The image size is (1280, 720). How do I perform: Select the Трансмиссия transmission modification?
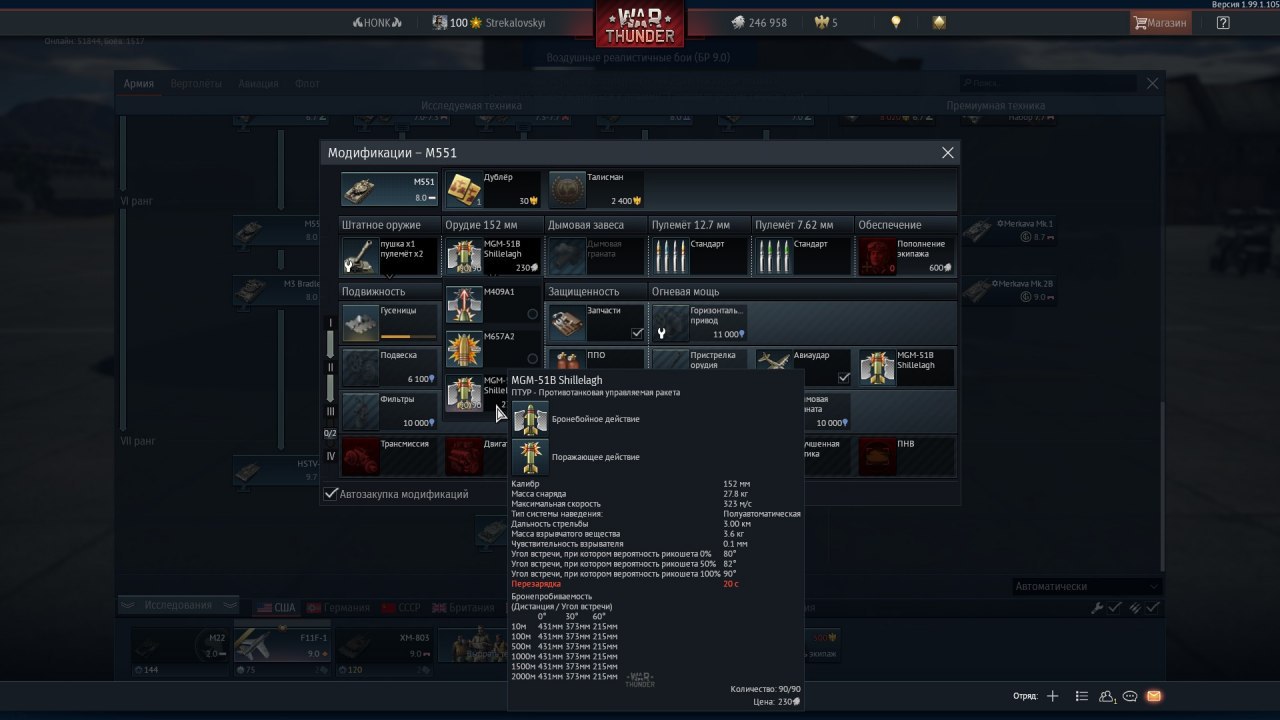pyautogui.click(x=390, y=455)
